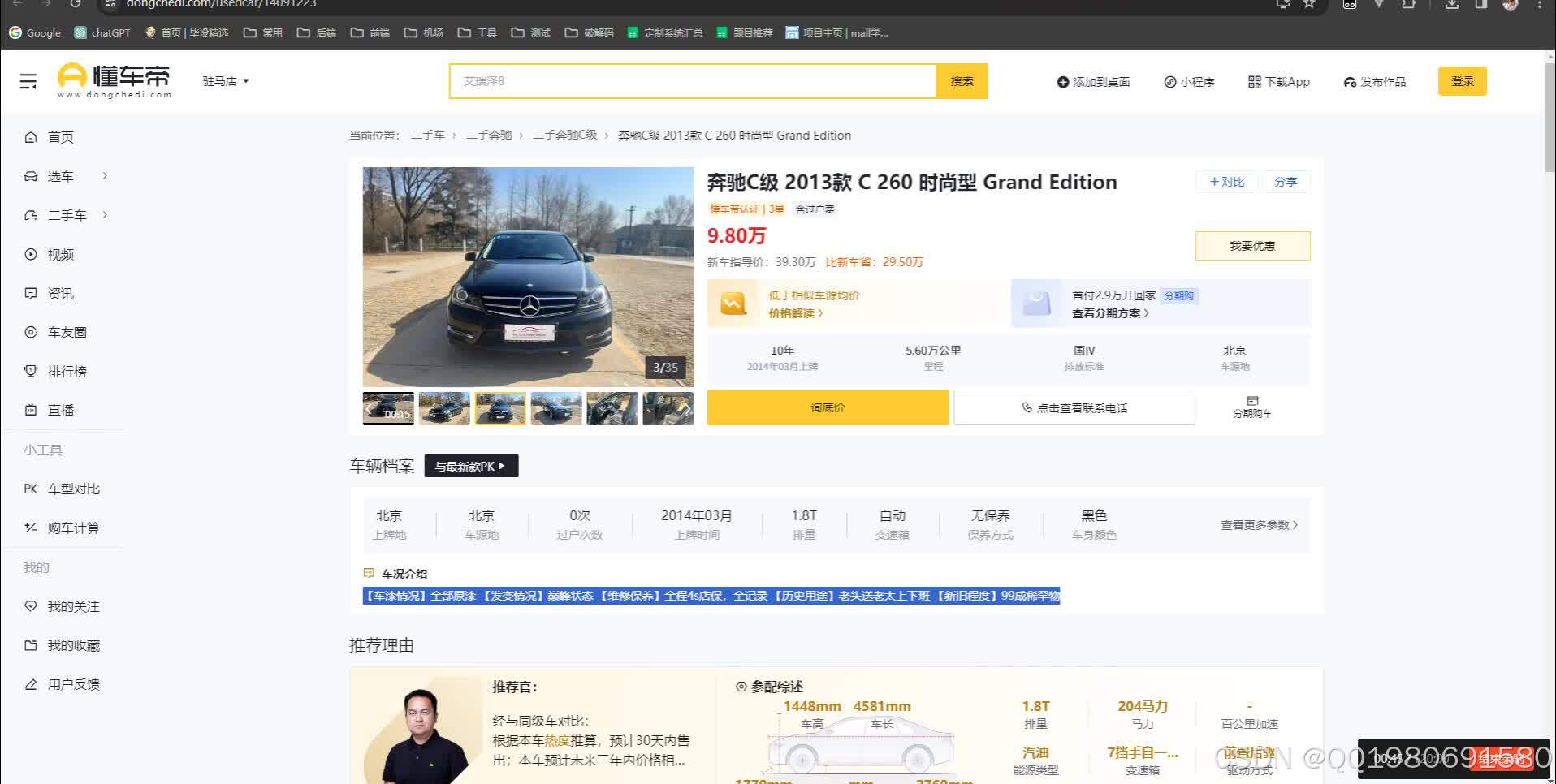The image size is (1556, 784).
Task: Open 视频 from the sidebar
Action: tap(60, 254)
